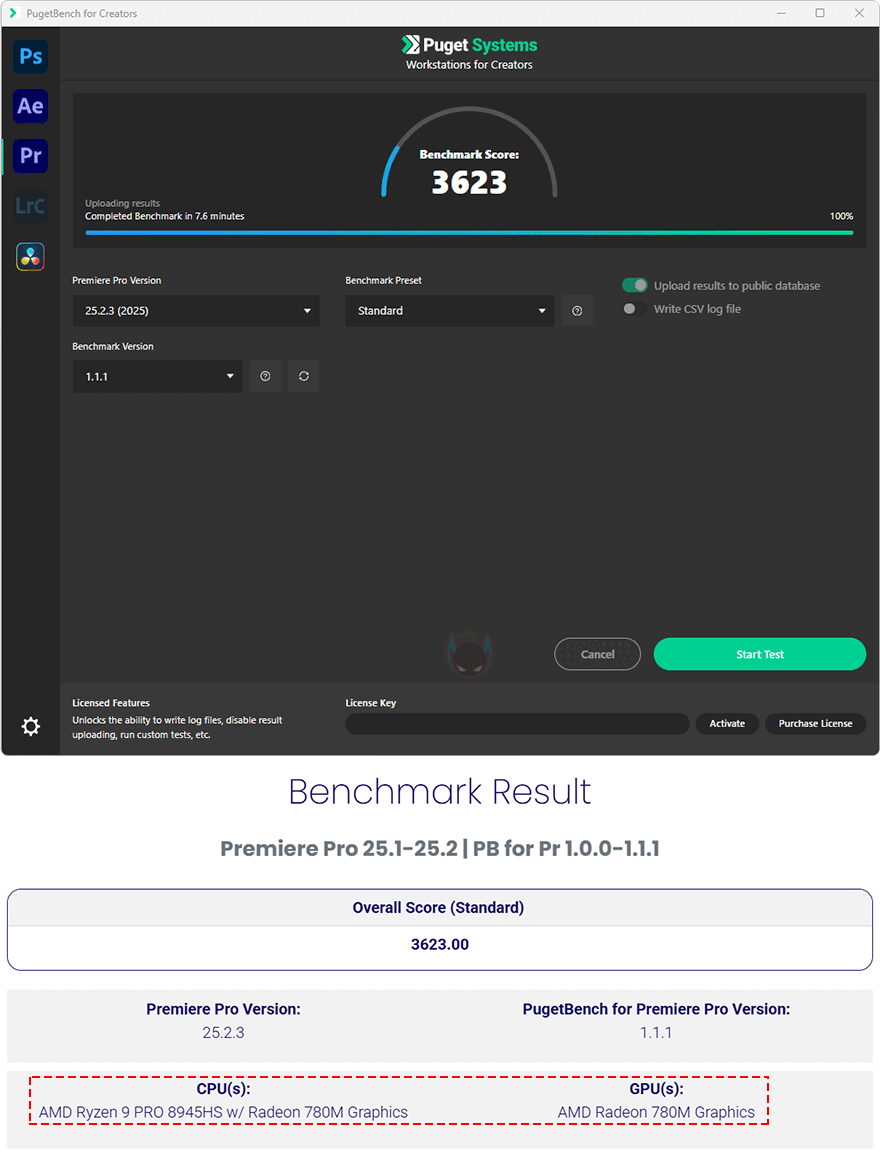This screenshot has height=1155, width=880.
Task: Click the "Premiere Pro Version:" result label
Action: pos(223,1009)
